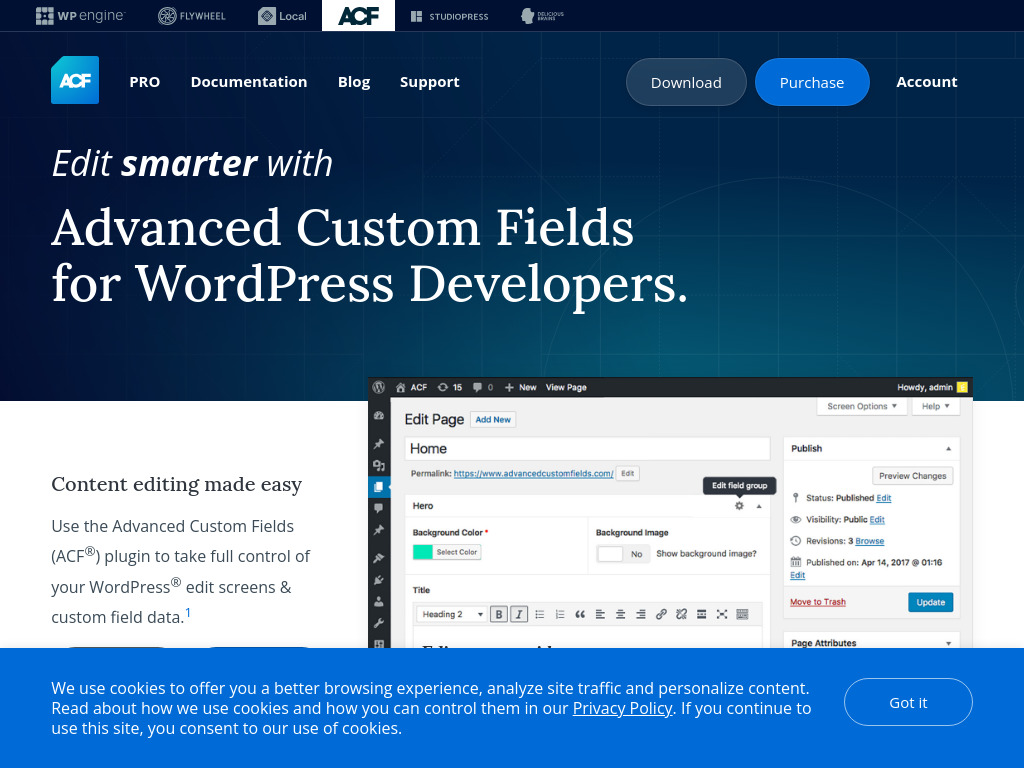Click the numbered list icon

coord(560,614)
